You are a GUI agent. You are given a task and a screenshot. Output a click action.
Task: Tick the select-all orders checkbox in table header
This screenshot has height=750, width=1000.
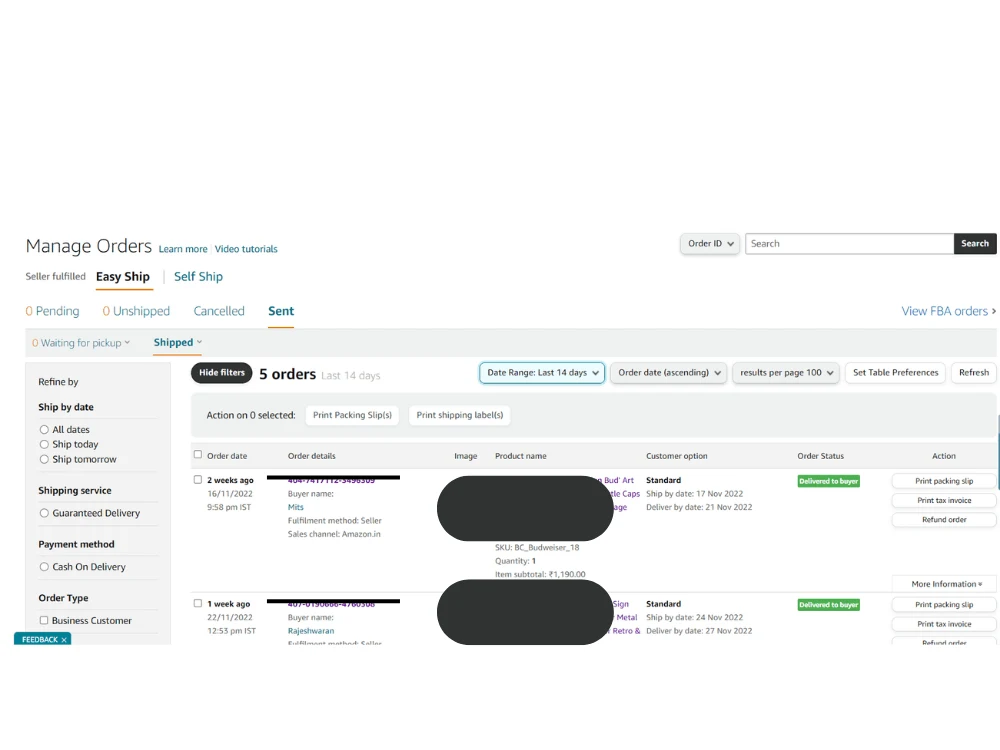[x=198, y=455]
